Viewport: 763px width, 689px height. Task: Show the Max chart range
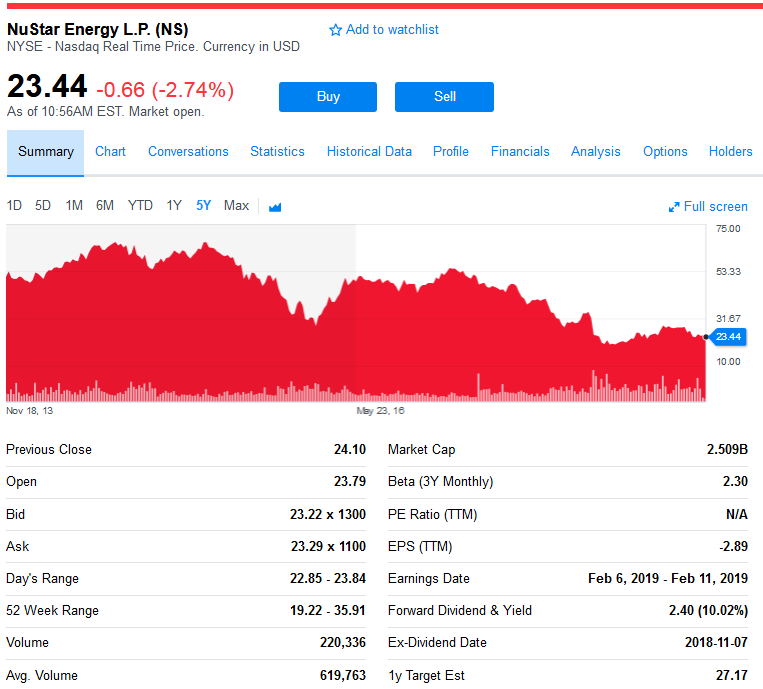tap(236, 206)
